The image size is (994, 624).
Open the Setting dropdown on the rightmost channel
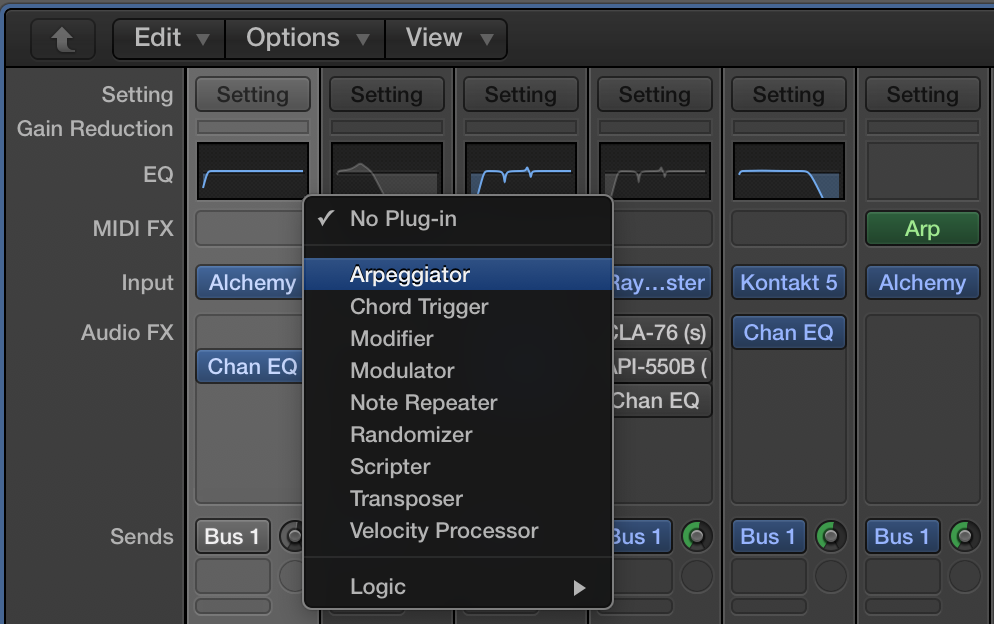tap(922, 94)
